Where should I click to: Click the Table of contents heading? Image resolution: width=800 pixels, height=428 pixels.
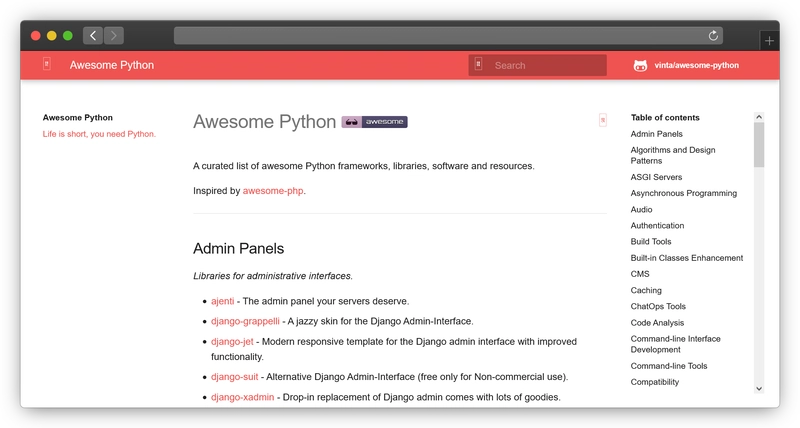665,117
